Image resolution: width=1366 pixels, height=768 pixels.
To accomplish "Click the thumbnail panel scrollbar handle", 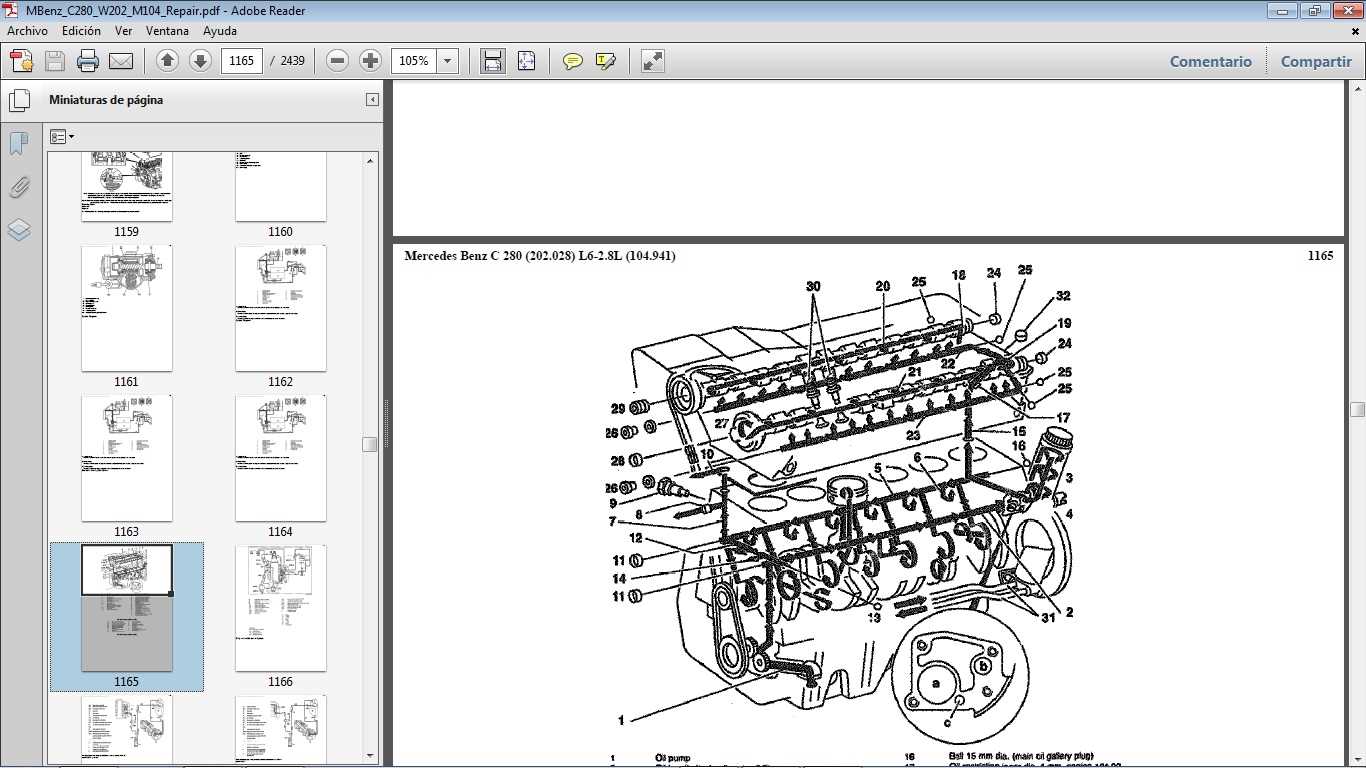I will coord(370,444).
